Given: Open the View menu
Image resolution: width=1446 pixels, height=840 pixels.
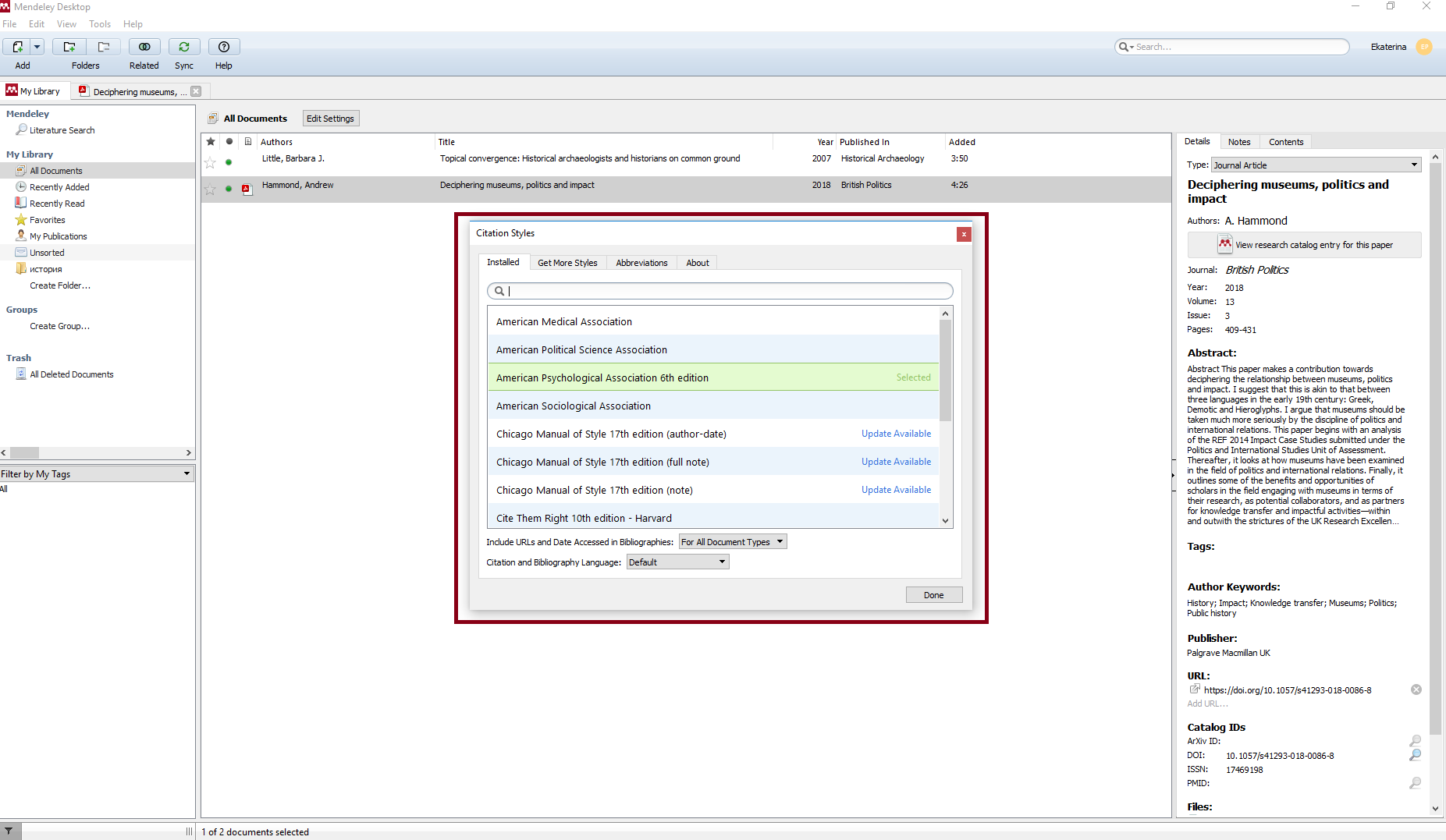Looking at the screenshot, I should (66, 24).
